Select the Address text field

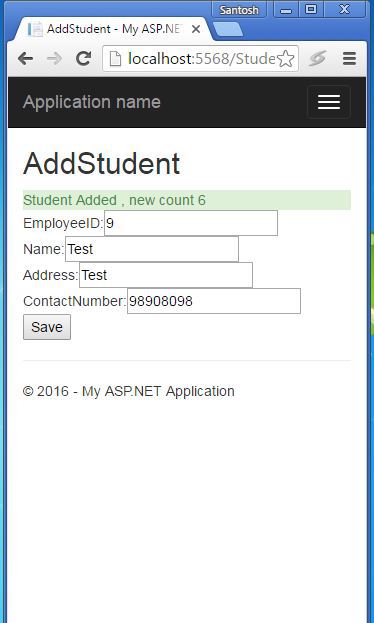tap(166, 275)
